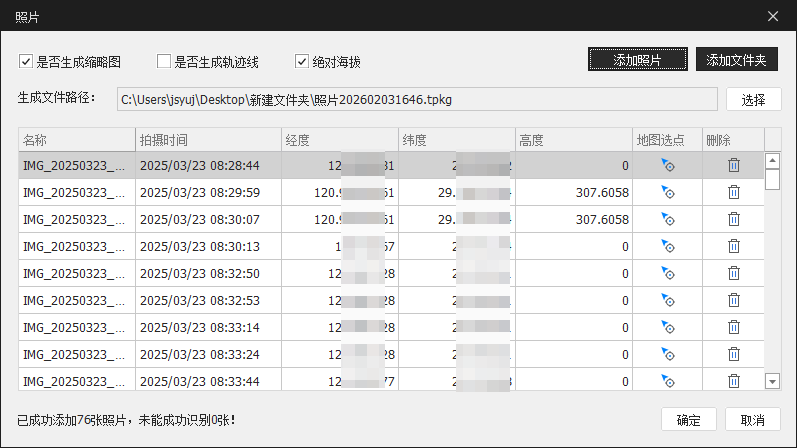
Task: Sort by the 拍摄时间 column header
Action: click(x=208, y=139)
